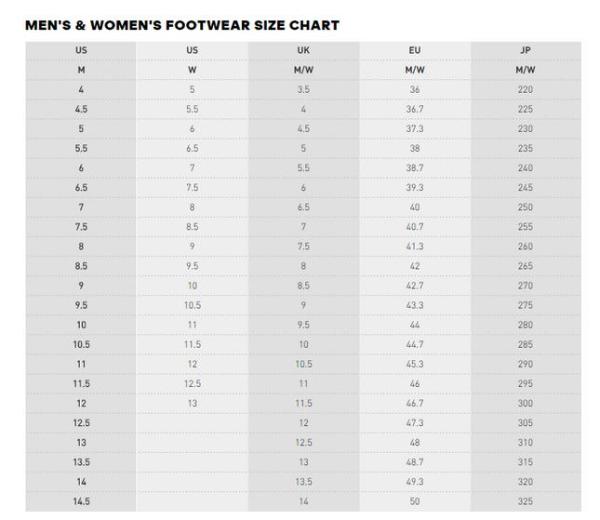Select US women's size 13 cell

(x=192, y=403)
